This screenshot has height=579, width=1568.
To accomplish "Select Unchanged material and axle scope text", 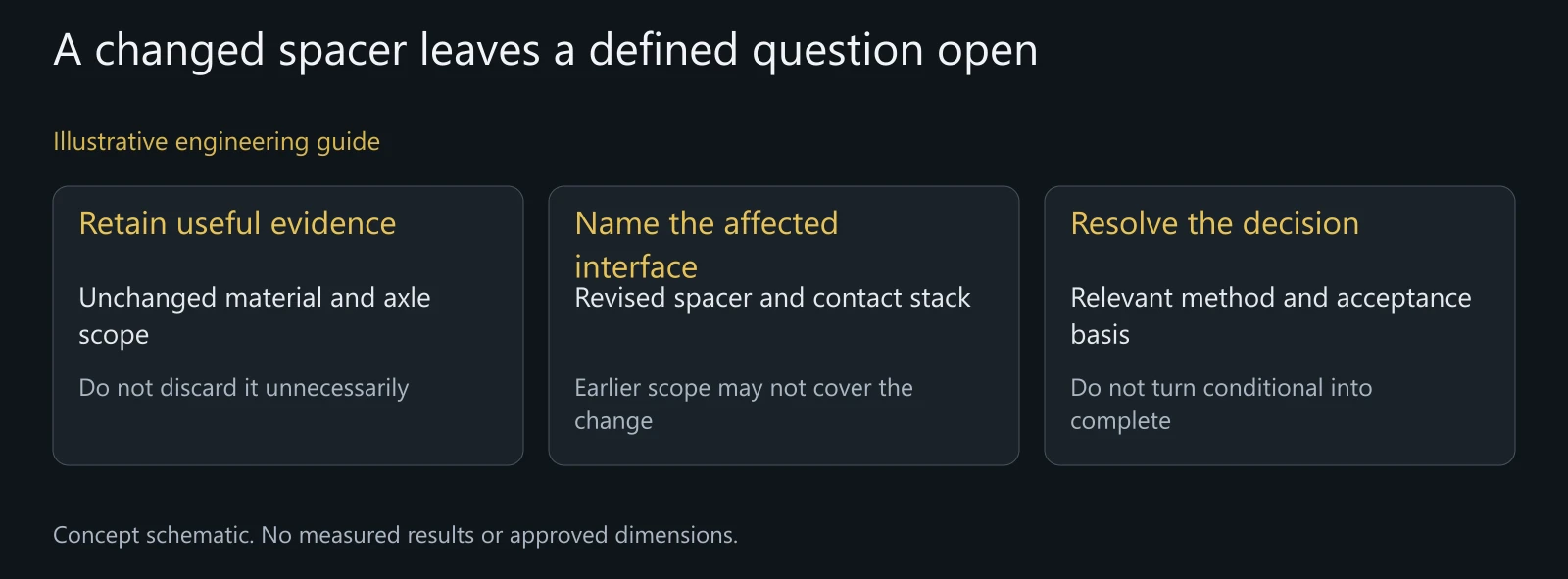I will click(x=255, y=315).
